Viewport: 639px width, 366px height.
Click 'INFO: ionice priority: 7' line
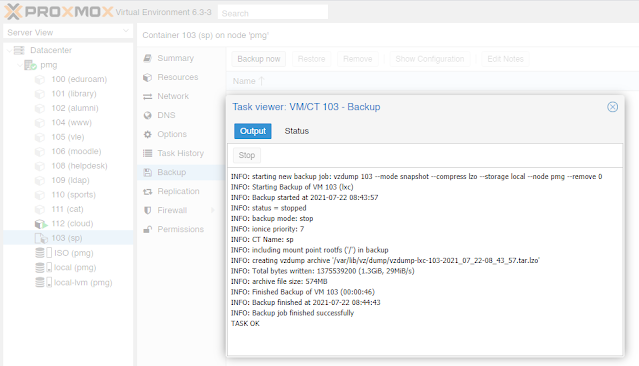tap(267, 229)
